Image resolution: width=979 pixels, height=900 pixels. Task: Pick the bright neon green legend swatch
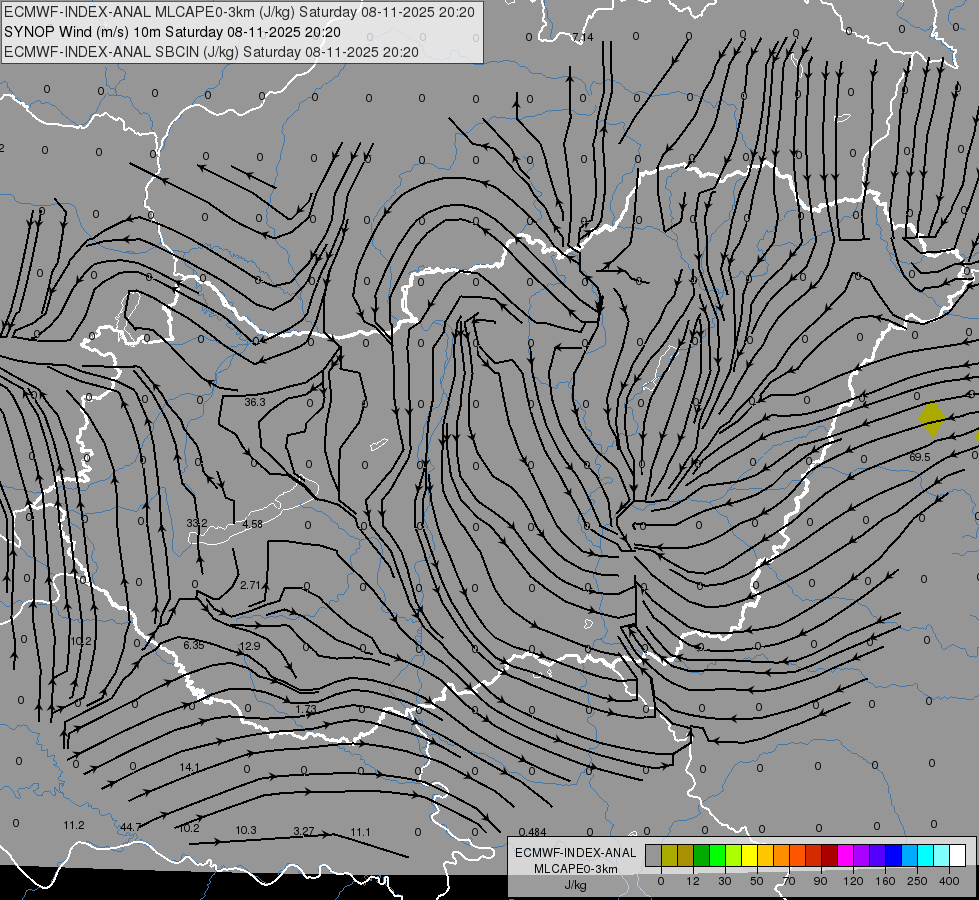pos(717,856)
